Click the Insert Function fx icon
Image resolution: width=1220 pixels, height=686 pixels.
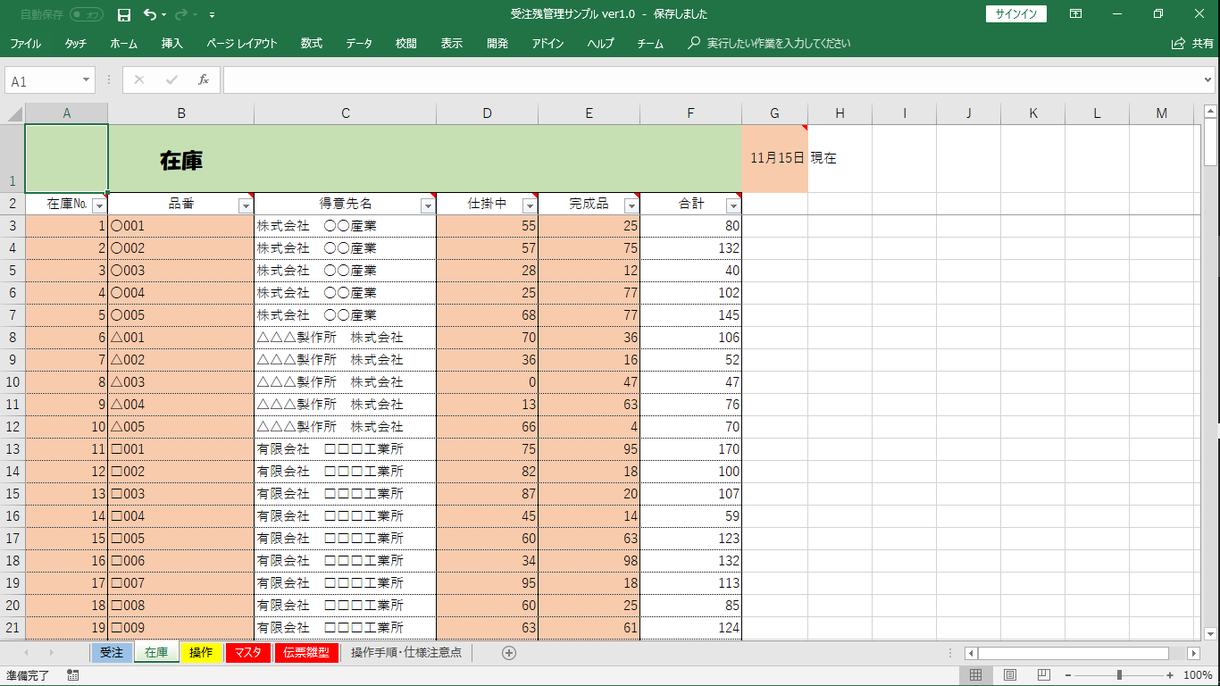point(203,80)
